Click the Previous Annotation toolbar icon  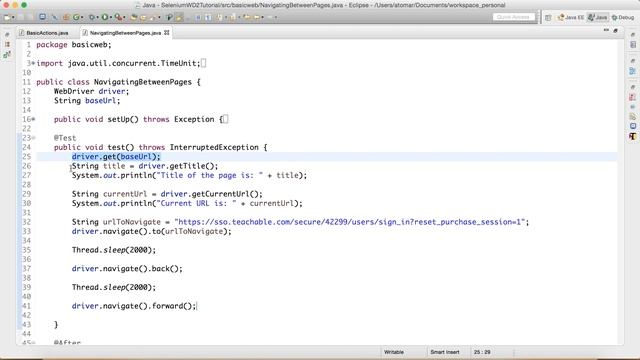232,17
